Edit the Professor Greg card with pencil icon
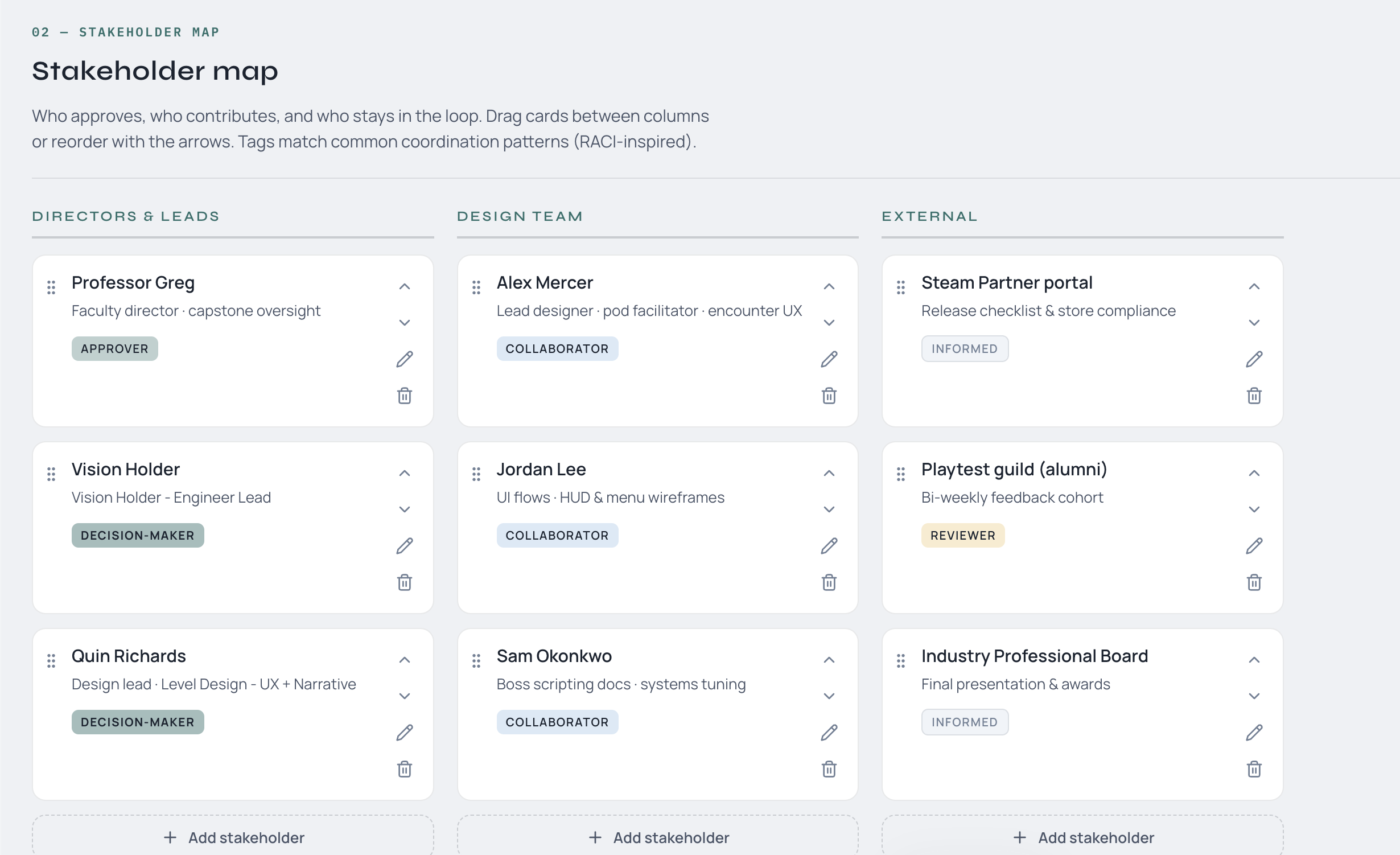Screen dimensions: 1400x855 click(x=404, y=359)
